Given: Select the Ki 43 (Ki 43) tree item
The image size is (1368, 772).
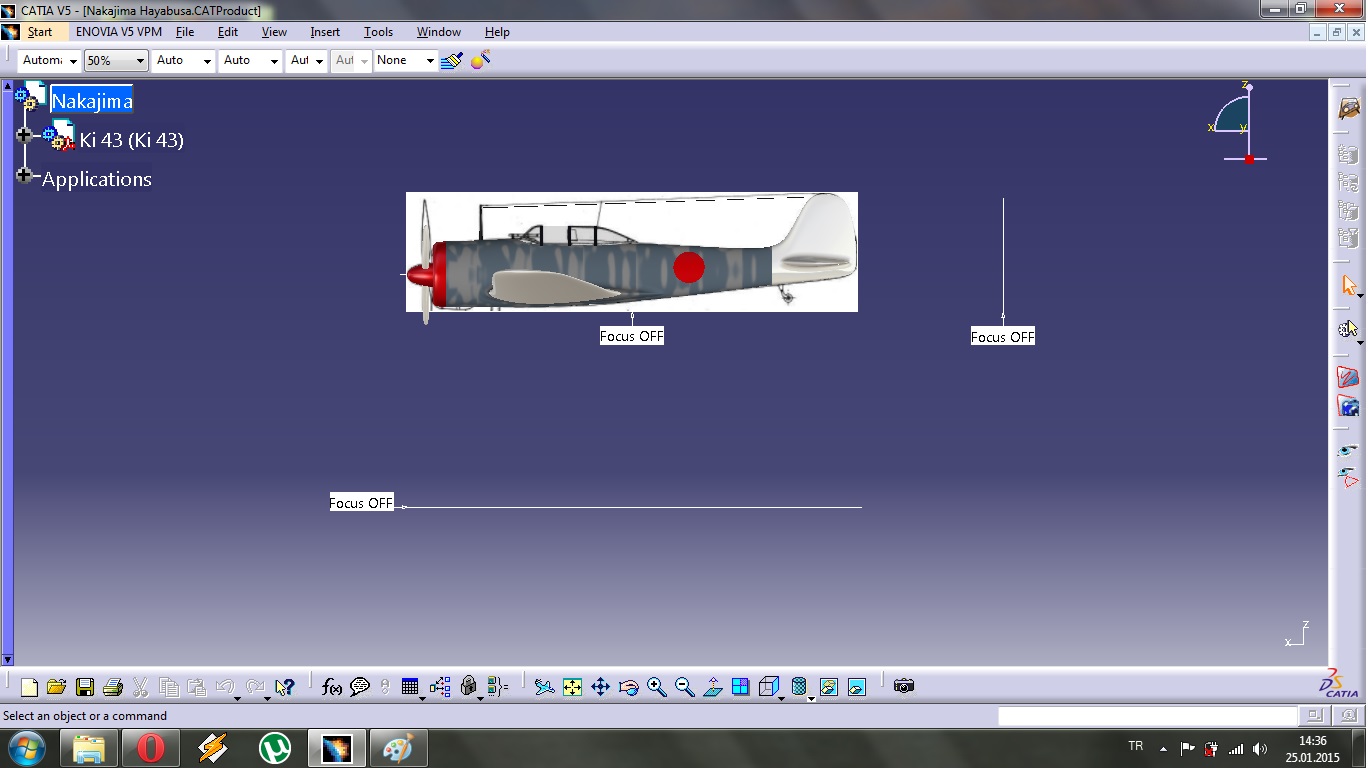Looking at the screenshot, I should point(132,140).
